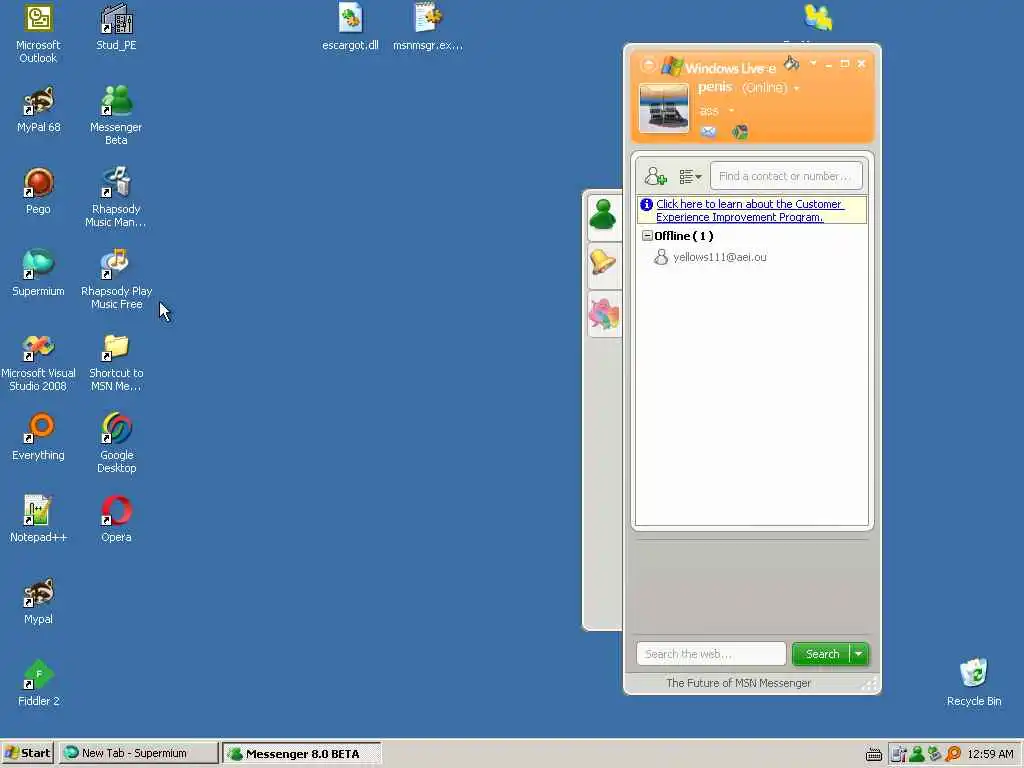Select the Rhapsody Music Manager shortcut
This screenshot has width=1024, height=768.
click(116, 198)
